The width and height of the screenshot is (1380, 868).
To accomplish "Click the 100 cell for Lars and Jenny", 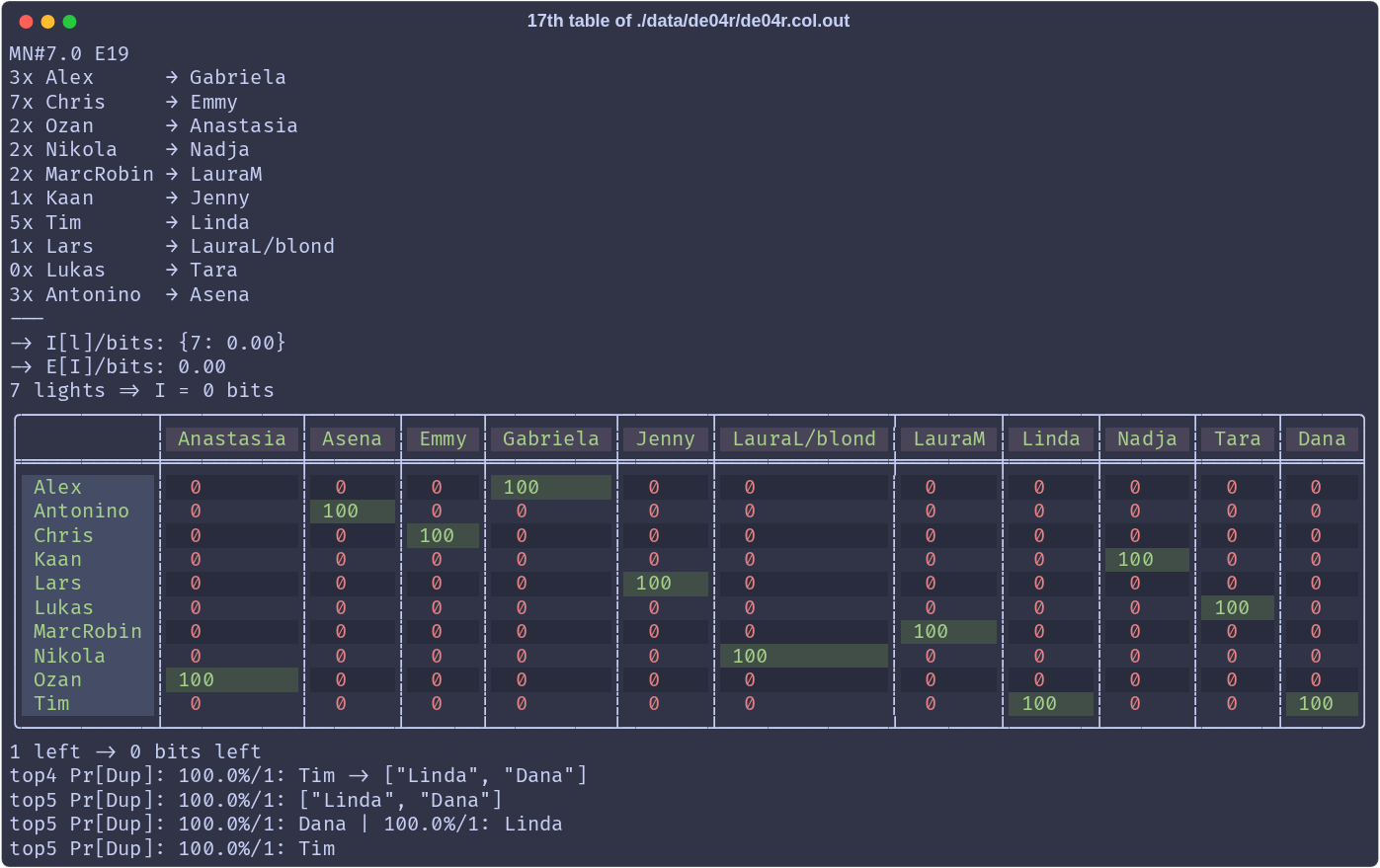I will (666, 583).
